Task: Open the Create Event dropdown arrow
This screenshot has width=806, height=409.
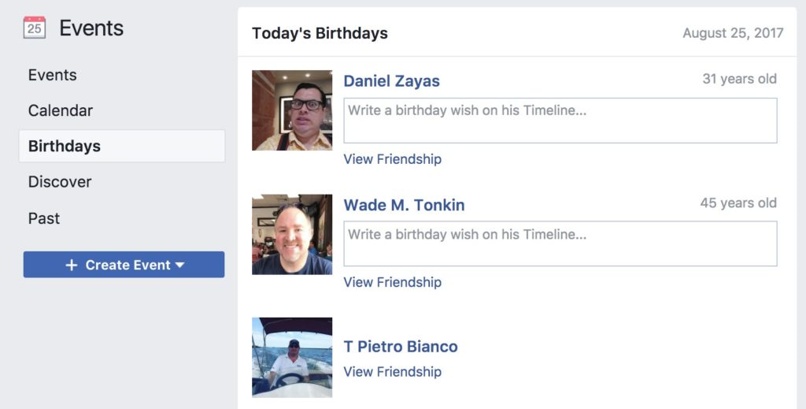Action: (180, 265)
